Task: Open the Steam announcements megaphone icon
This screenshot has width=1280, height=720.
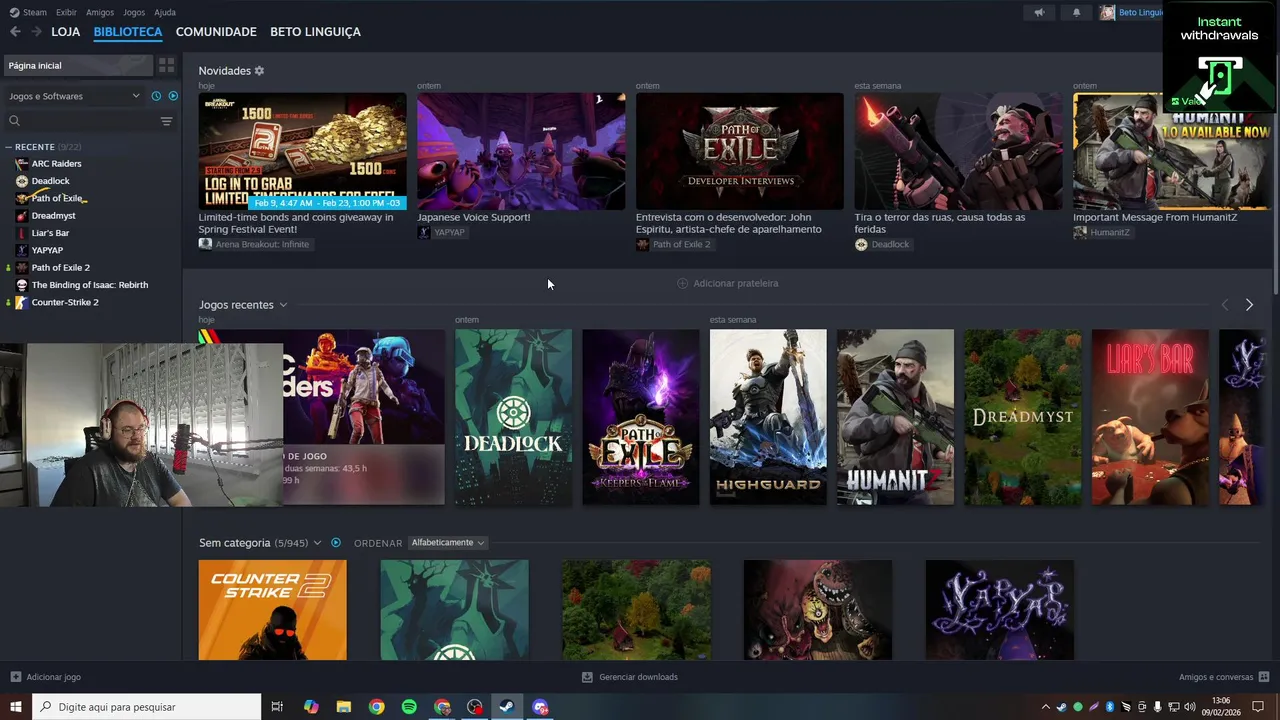Action: click(x=1039, y=12)
